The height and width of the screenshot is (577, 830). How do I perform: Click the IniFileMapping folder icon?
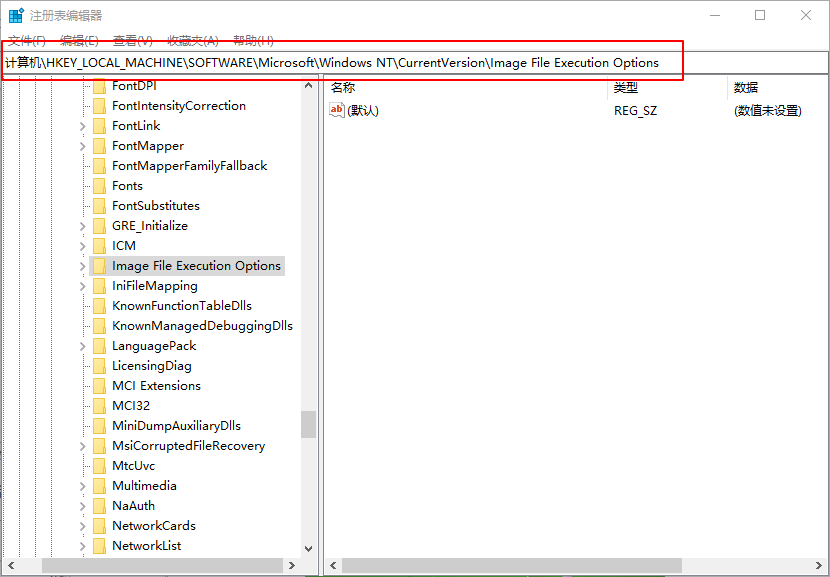coord(99,286)
